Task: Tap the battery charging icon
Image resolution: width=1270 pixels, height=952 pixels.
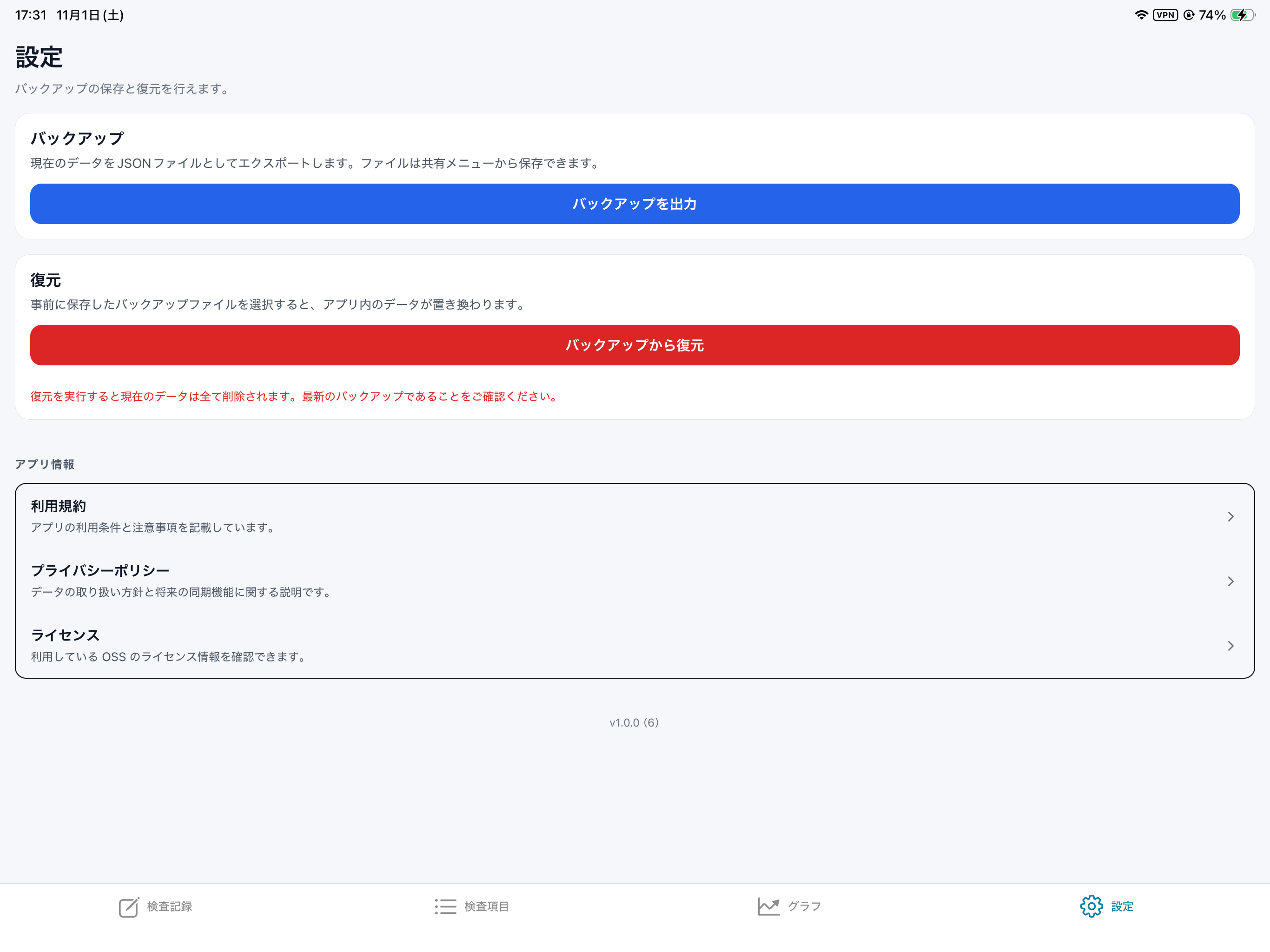Action: [1243, 15]
